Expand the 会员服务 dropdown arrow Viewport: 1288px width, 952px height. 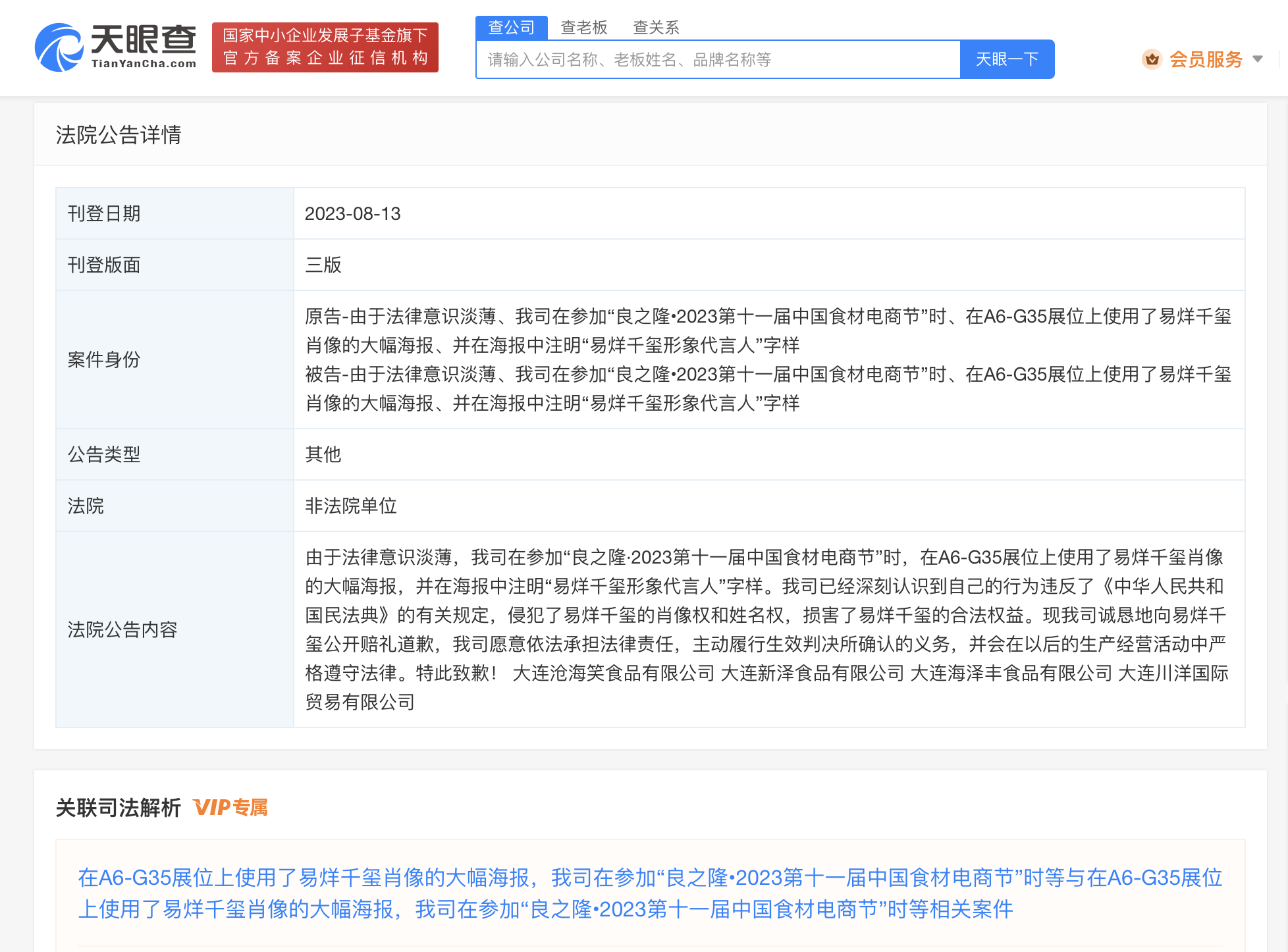point(1258,59)
